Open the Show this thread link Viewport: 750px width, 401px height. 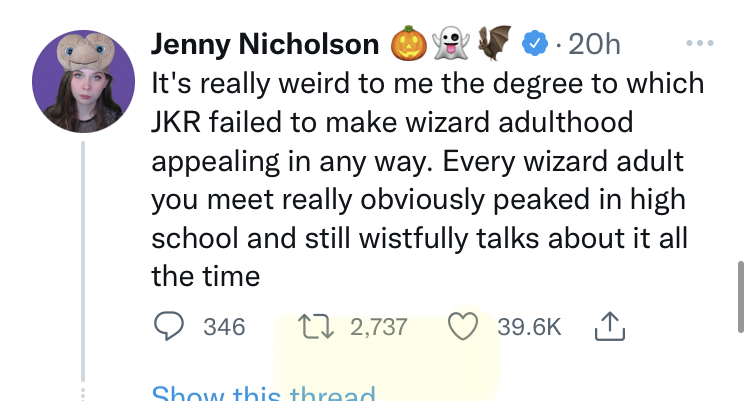tap(264, 393)
